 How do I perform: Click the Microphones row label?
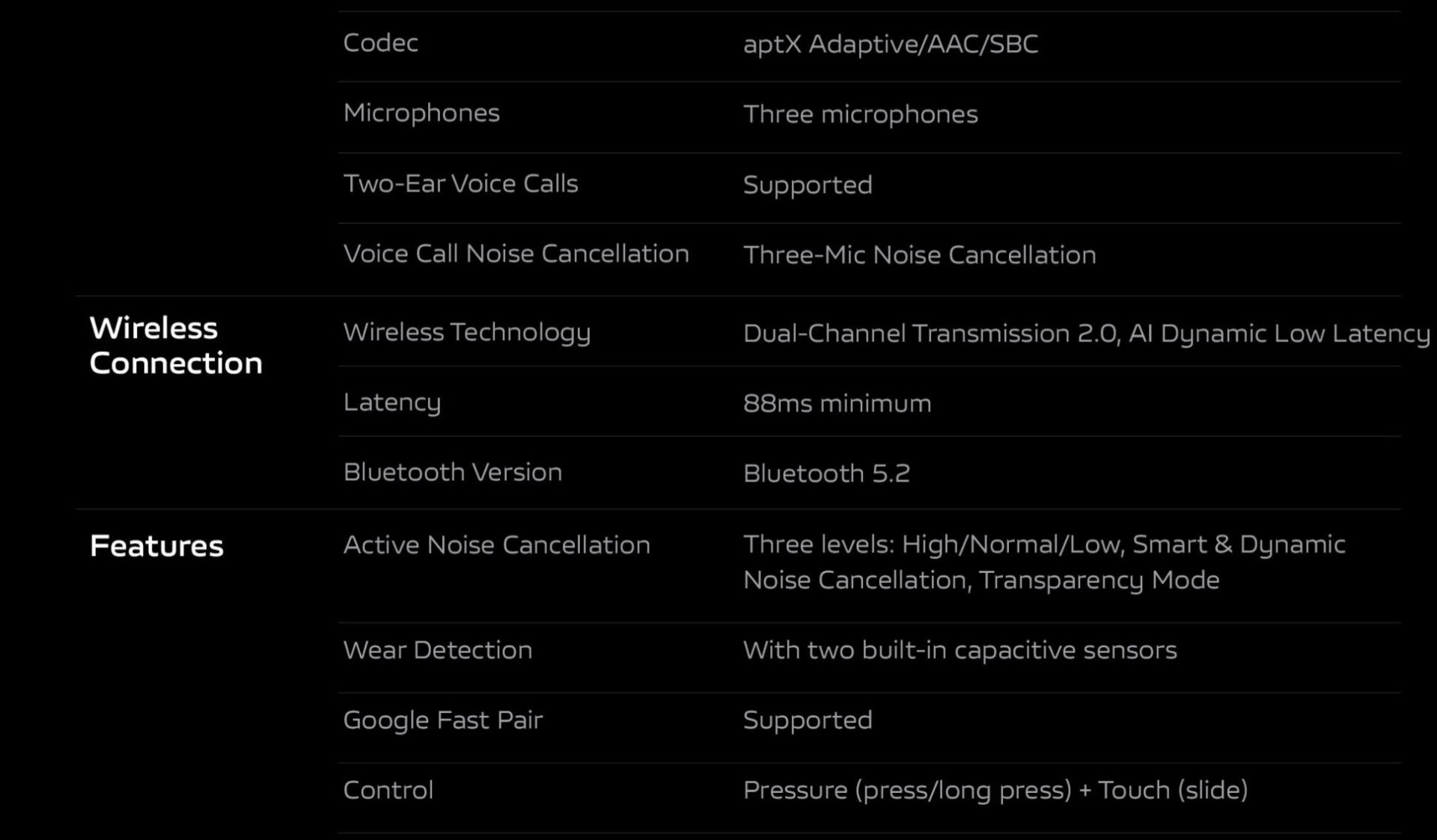(x=421, y=113)
